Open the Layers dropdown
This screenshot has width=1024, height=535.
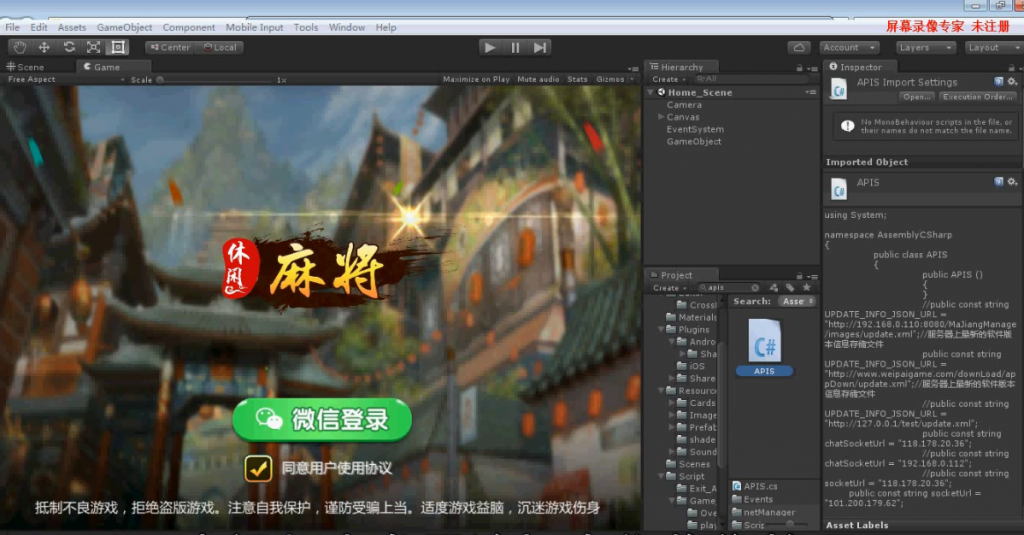921,47
